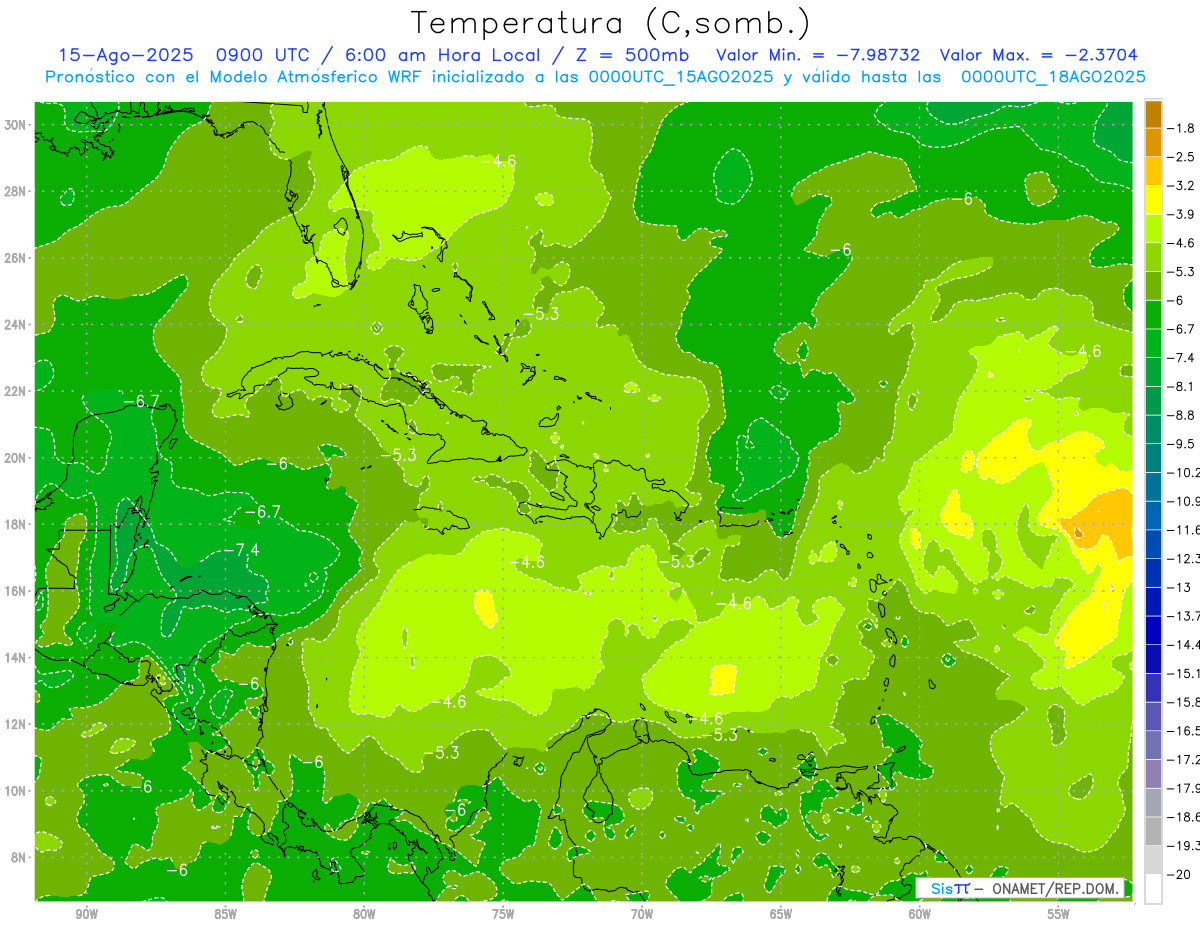Click the 10N latitude axis label
The image size is (1200, 927).
pos(15,791)
